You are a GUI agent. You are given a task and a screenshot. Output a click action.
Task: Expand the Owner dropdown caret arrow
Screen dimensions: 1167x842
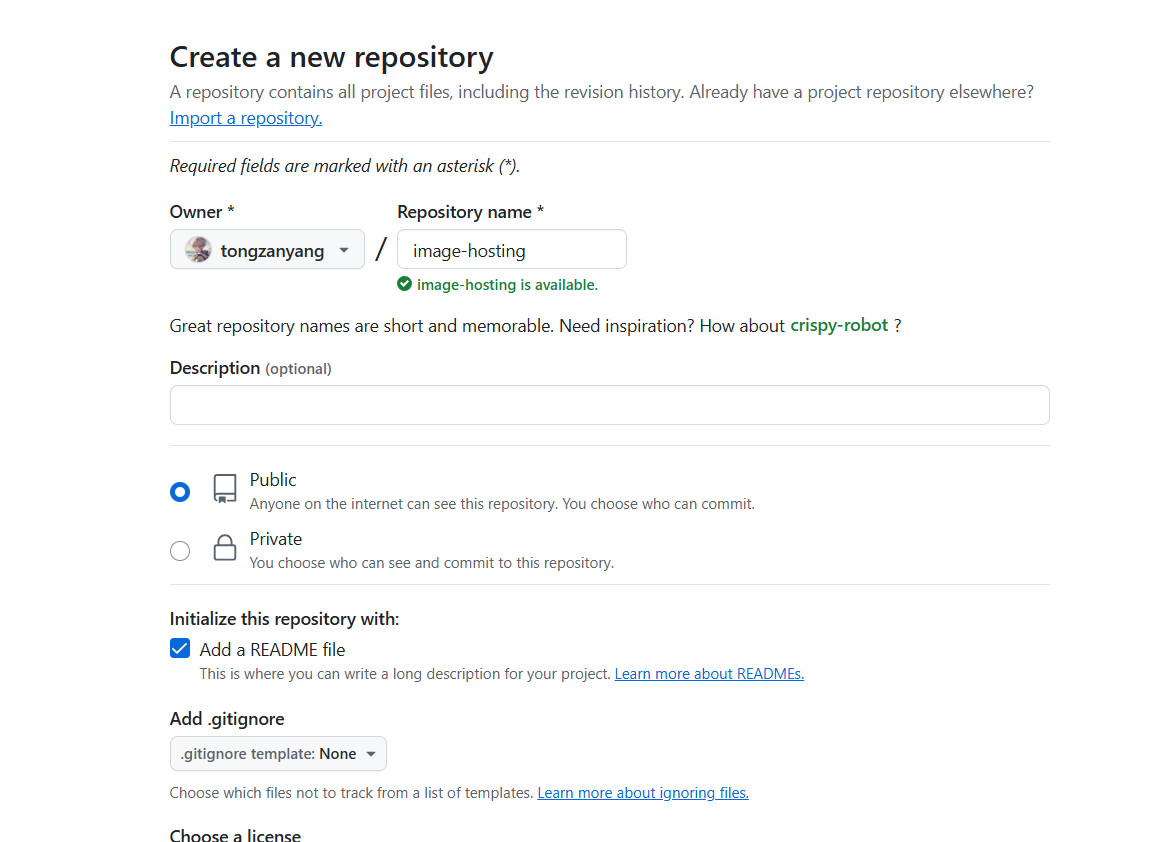pyautogui.click(x=344, y=250)
